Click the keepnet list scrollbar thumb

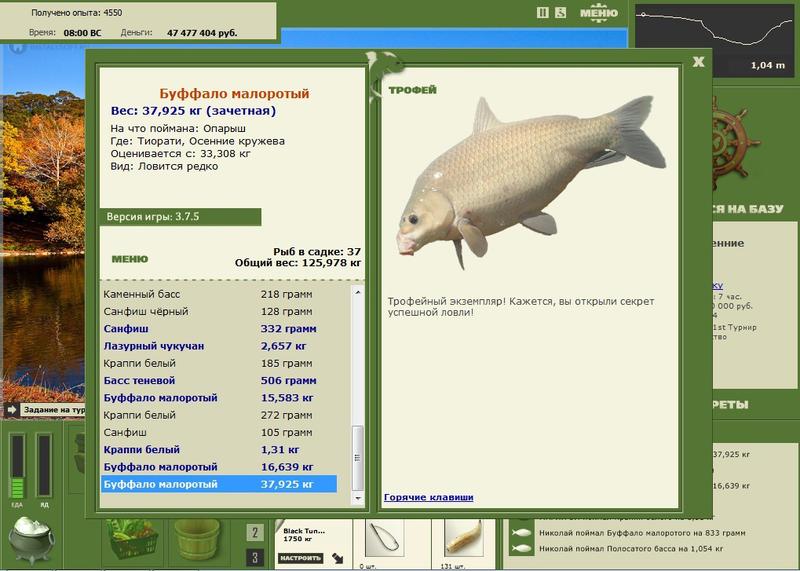(358, 458)
